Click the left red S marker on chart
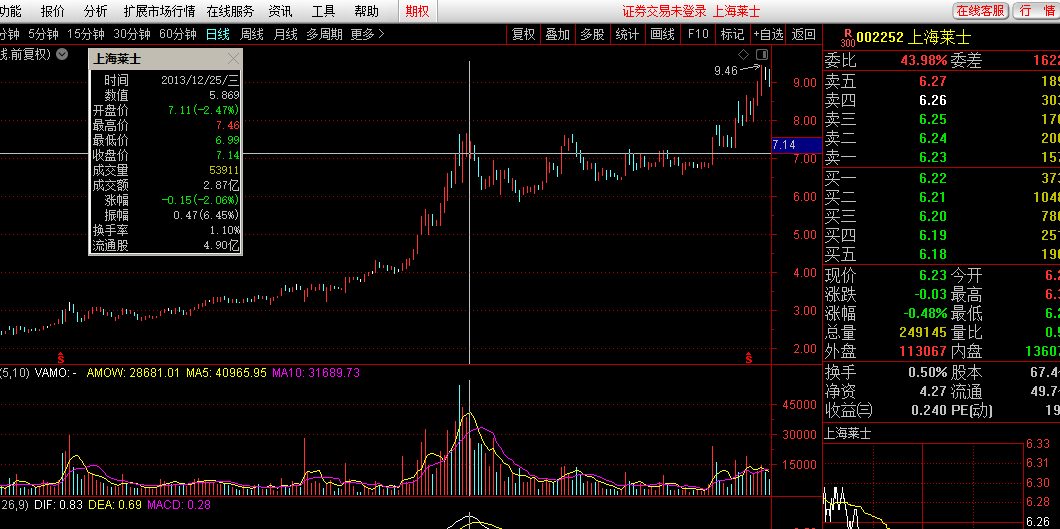This screenshot has width=1060, height=529. coord(61,356)
